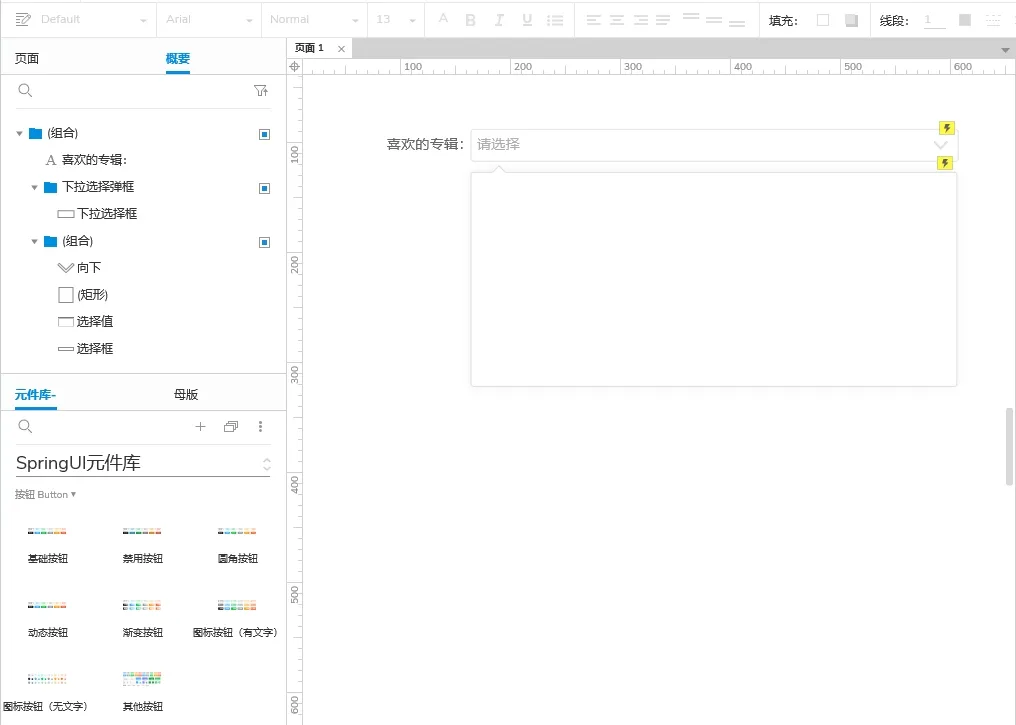Collapse the 下拉选择弹框 folder arrow
This screenshot has width=1016, height=725.
point(34,187)
